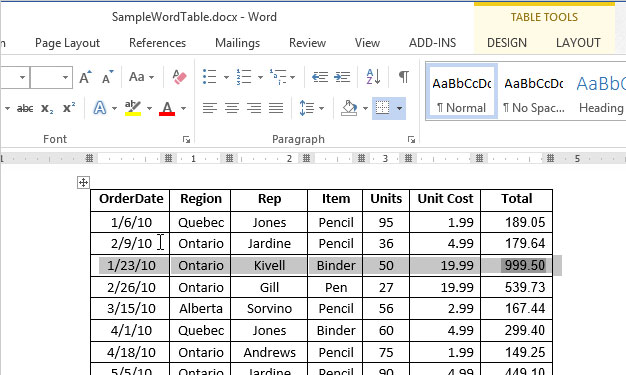Viewport: 626px width, 375px height.
Task: Align text left
Action: 210,108
